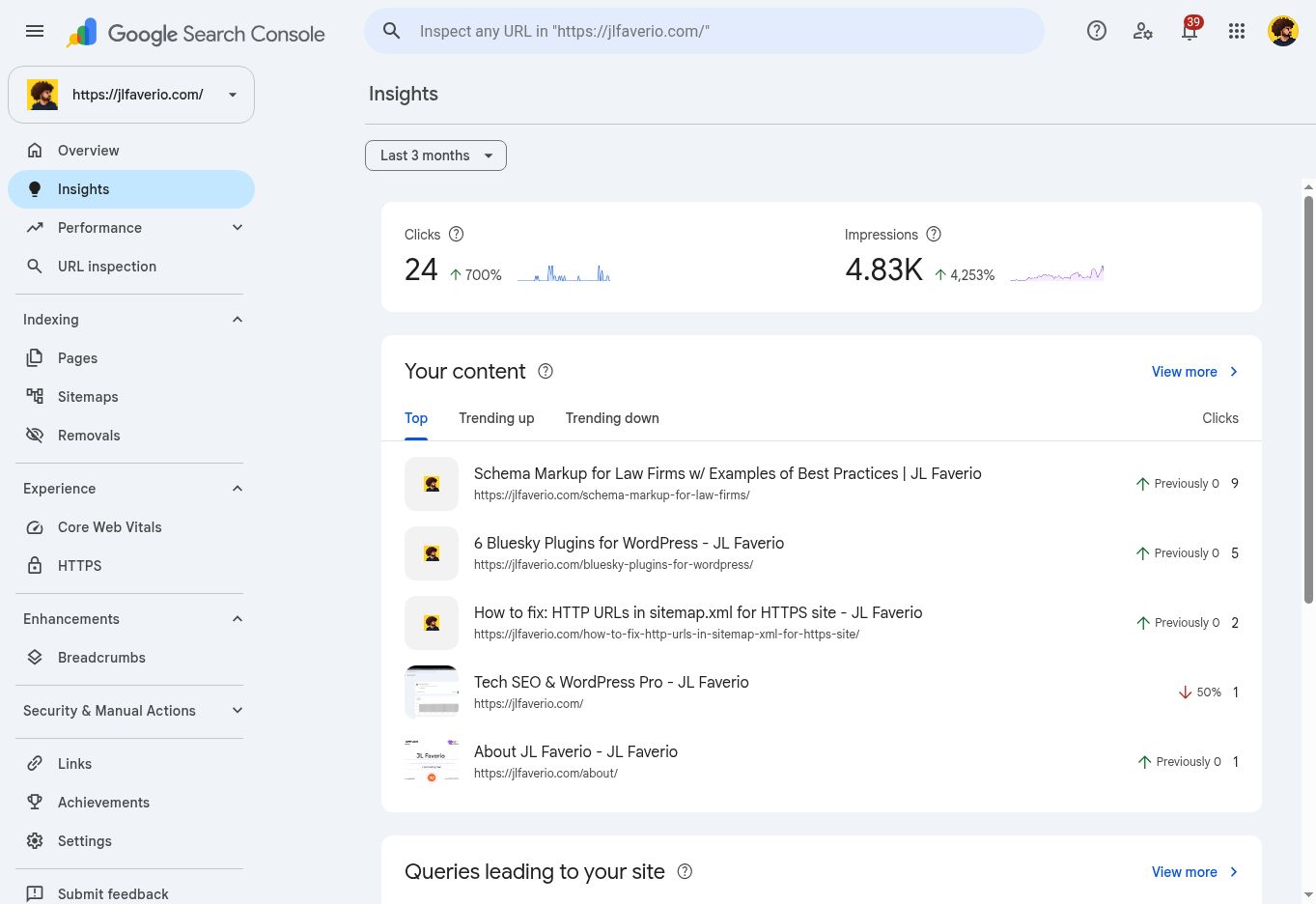The width and height of the screenshot is (1316, 904).
Task: Click the Pages document icon
Action: (35, 358)
